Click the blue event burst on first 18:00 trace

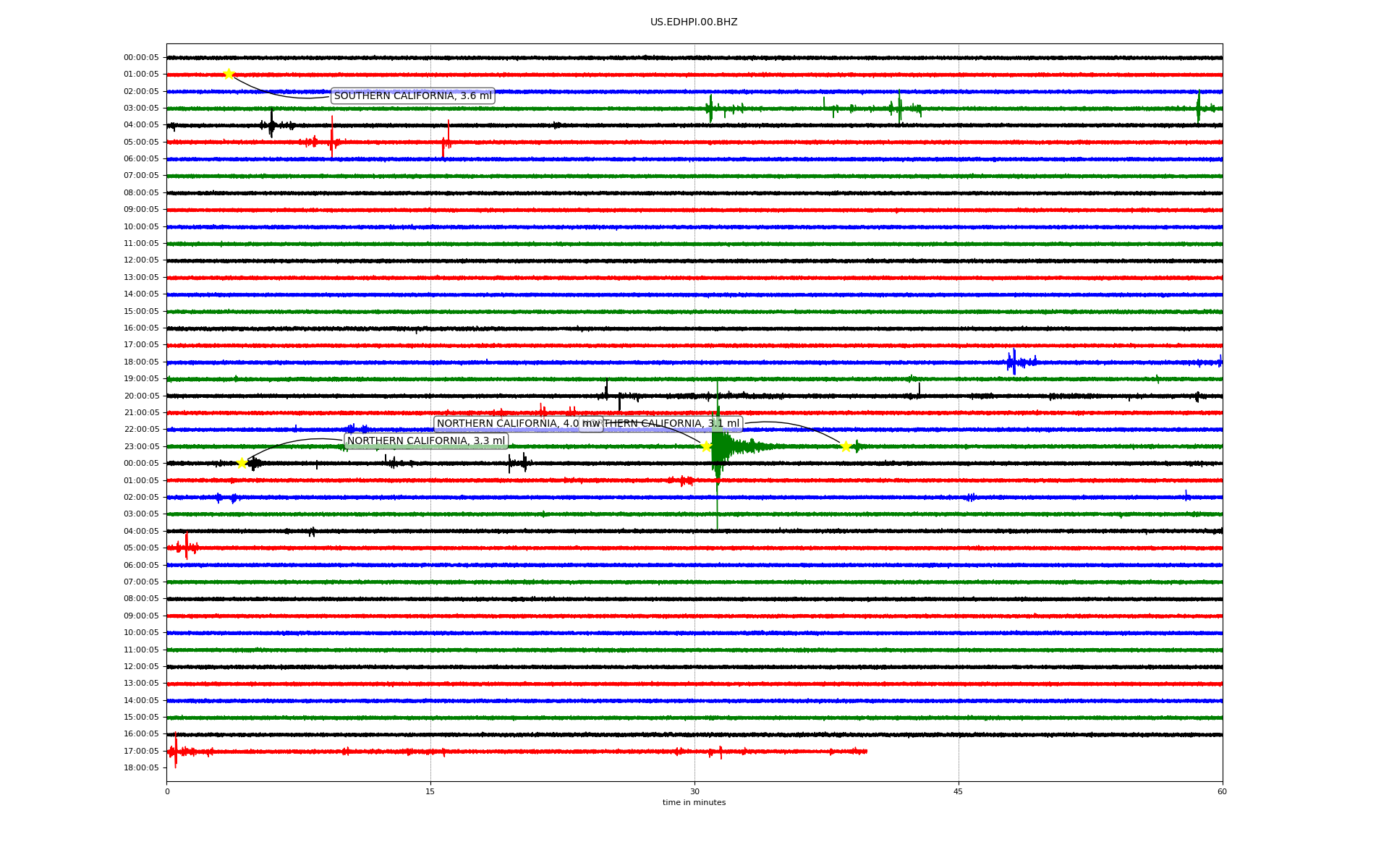[x=1014, y=362]
